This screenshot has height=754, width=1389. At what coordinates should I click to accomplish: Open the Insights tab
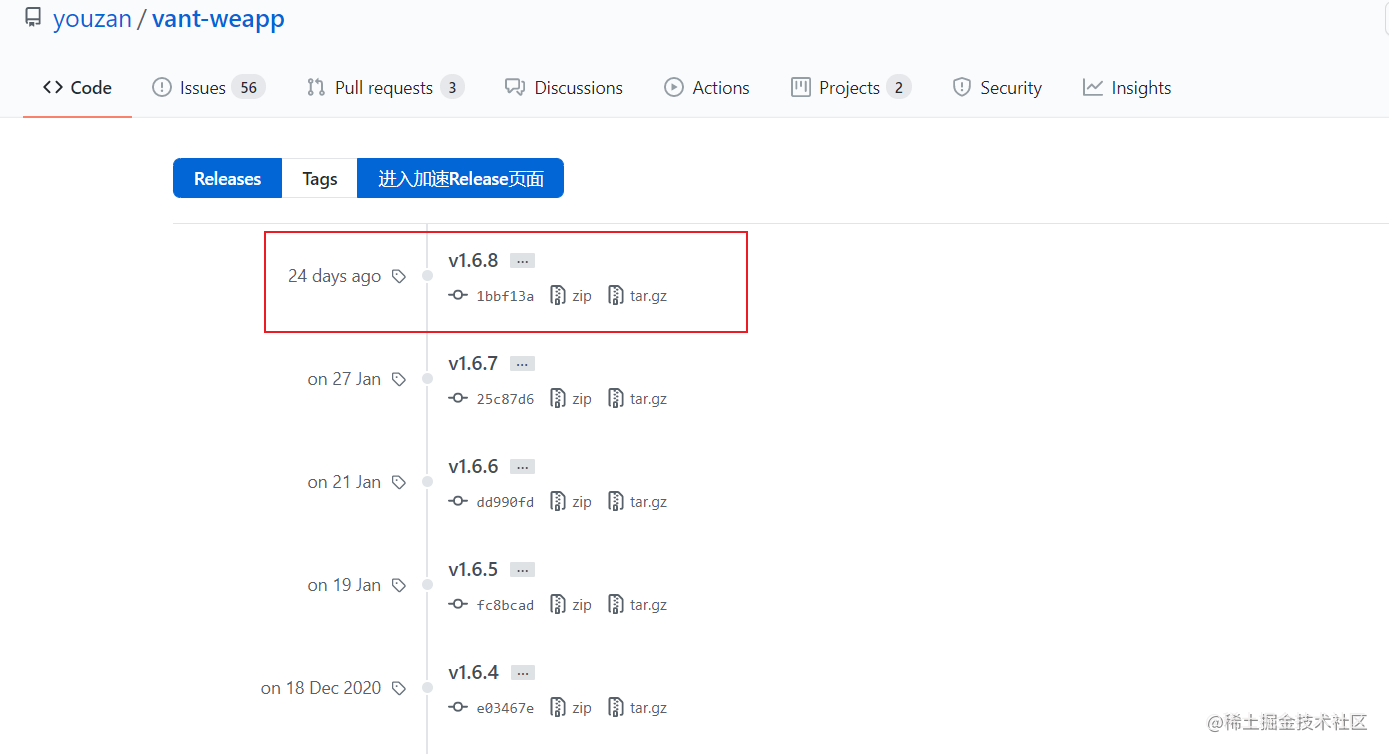point(1127,88)
